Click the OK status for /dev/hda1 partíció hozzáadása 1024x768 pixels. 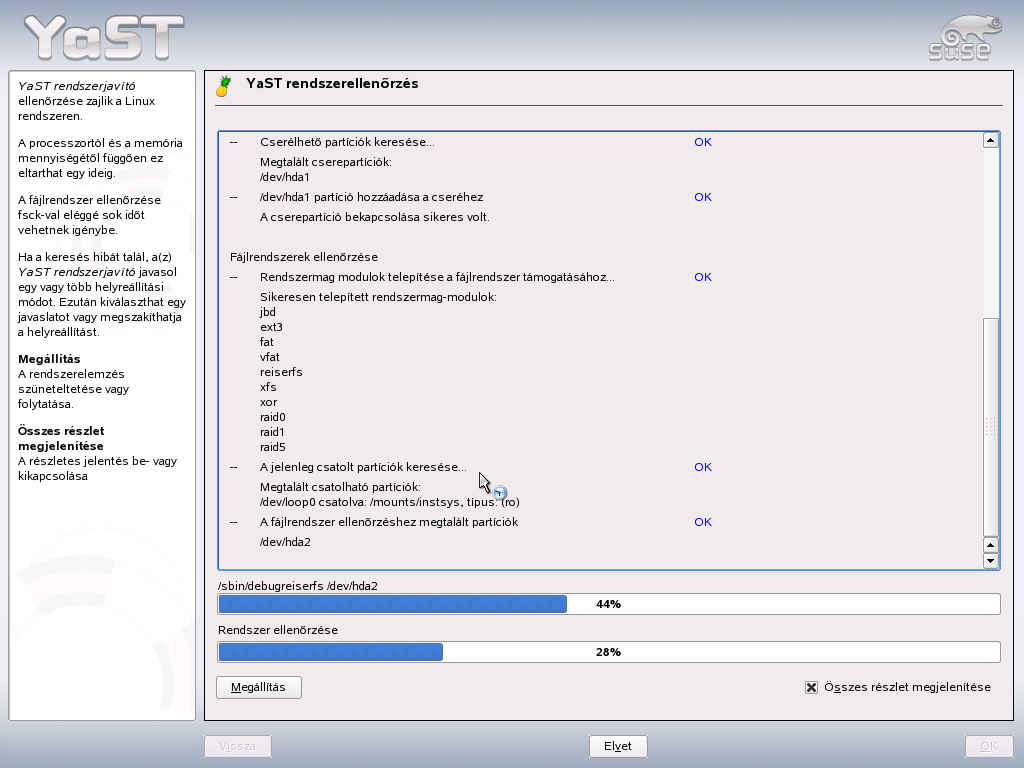pyautogui.click(x=703, y=197)
